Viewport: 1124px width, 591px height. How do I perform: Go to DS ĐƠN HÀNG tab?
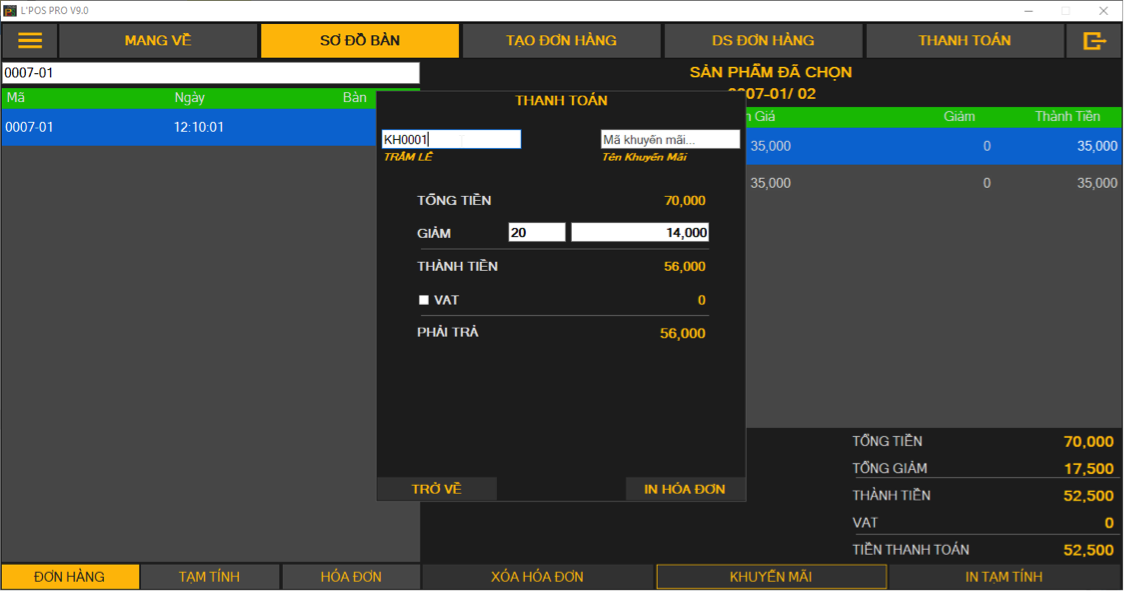763,41
